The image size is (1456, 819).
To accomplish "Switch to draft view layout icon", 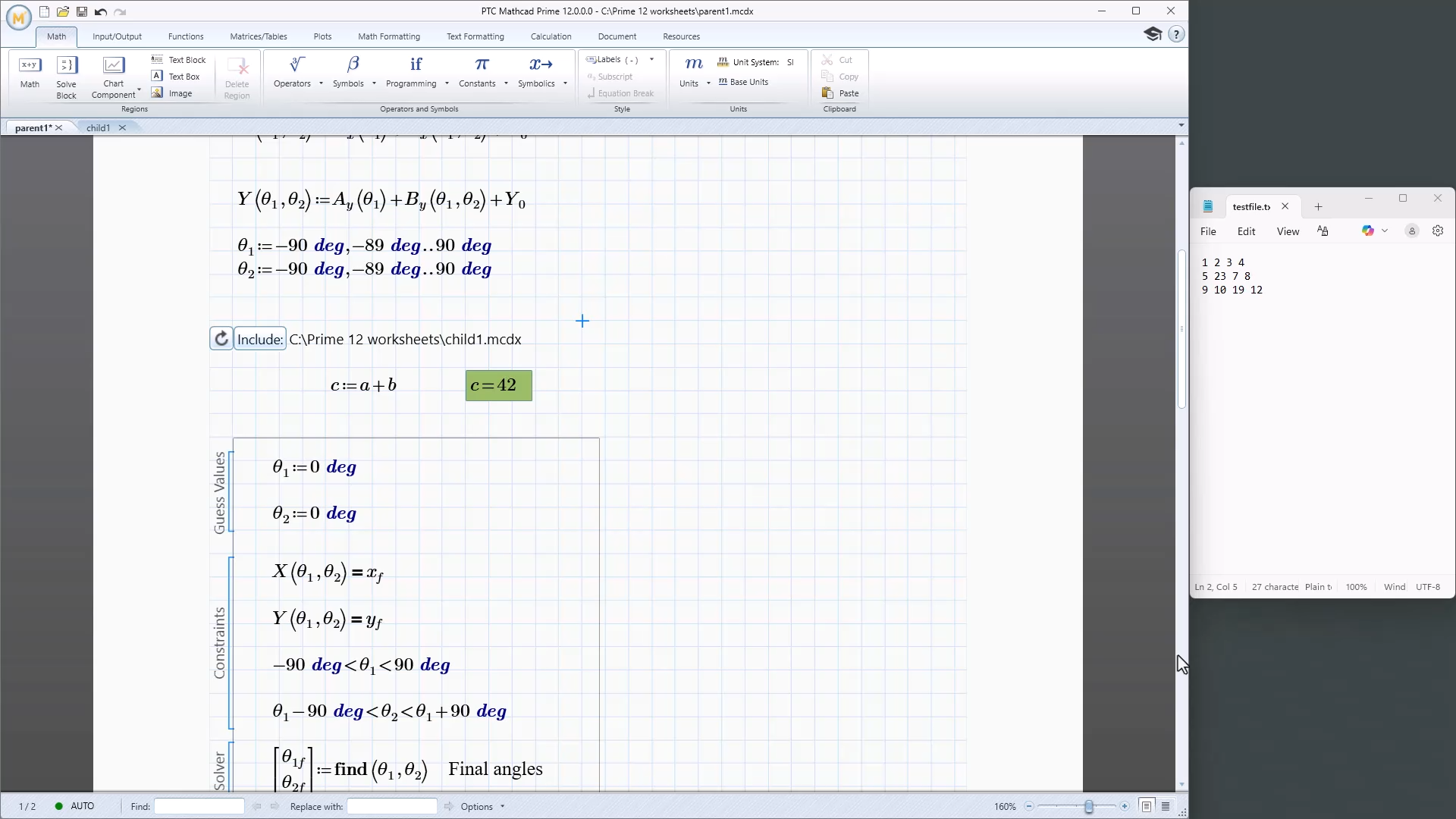I will coord(1166,806).
